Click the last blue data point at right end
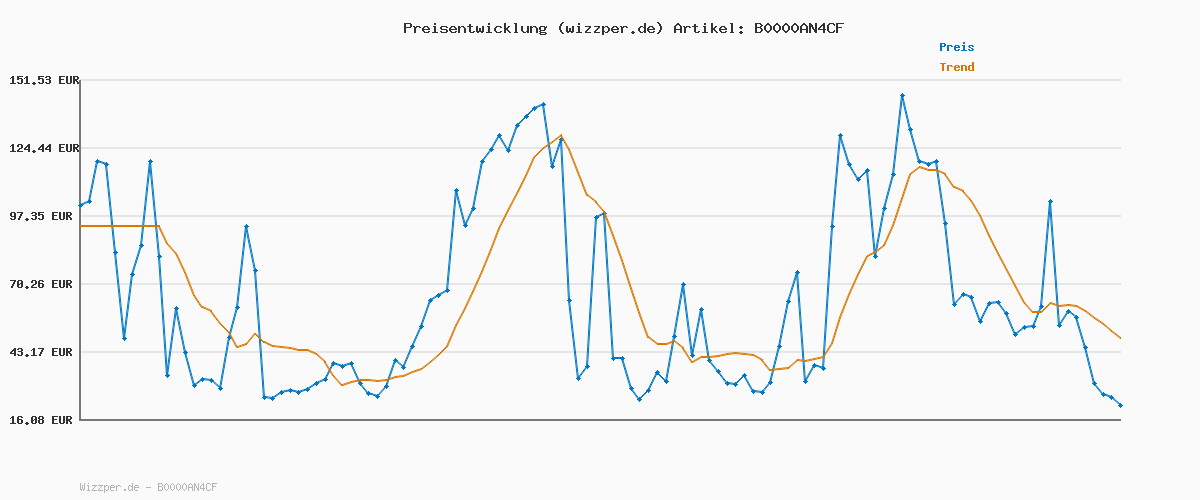The height and width of the screenshot is (500, 1200). (1120, 405)
